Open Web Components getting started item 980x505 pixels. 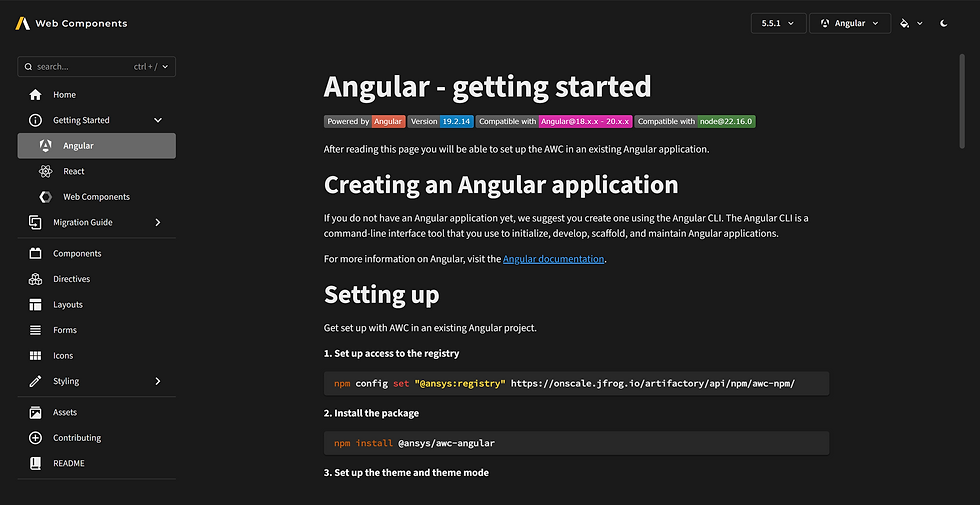coord(96,197)
